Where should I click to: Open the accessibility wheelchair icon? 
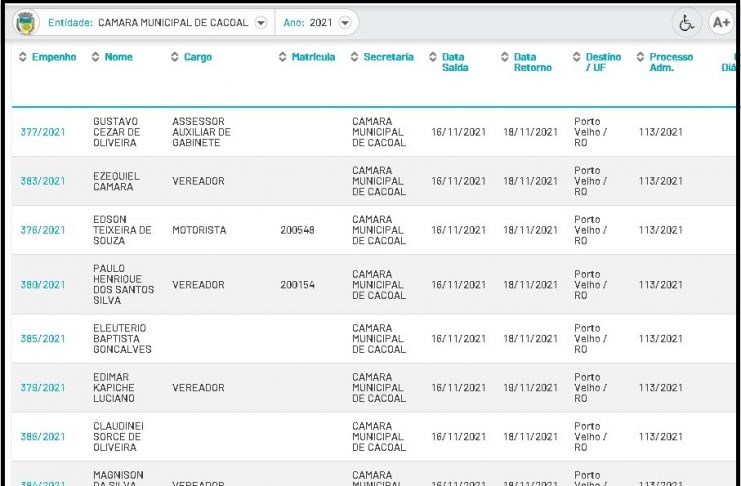tap(686, 23)
